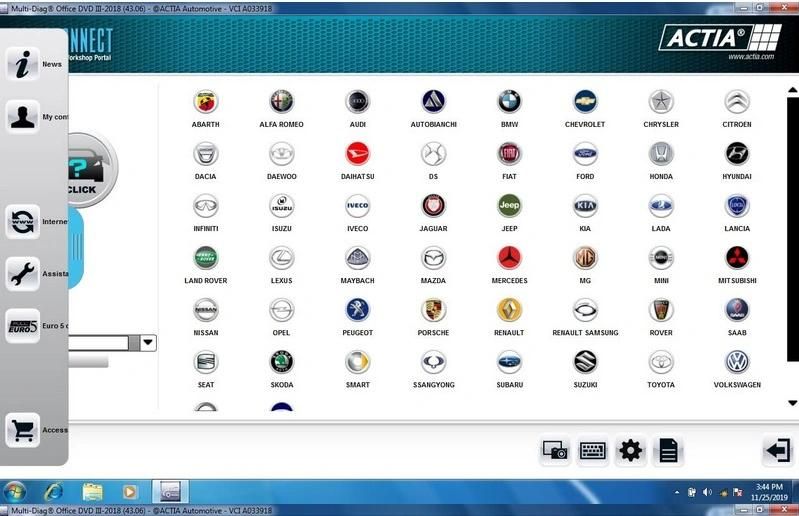Select Toyota brand icon
The height and width of the screenshot is (516, 799).
(x=661, y=362)
